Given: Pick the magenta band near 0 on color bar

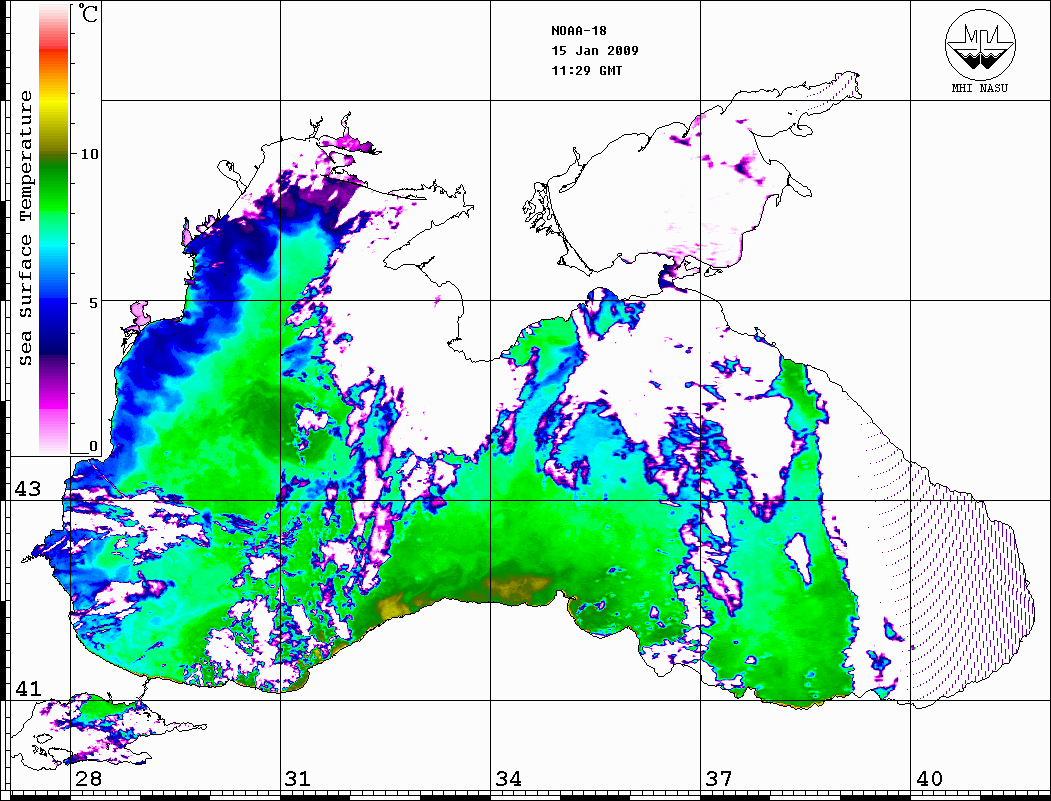Looking at the screenshot, I should pyautogui.click(x=54, y=402).
